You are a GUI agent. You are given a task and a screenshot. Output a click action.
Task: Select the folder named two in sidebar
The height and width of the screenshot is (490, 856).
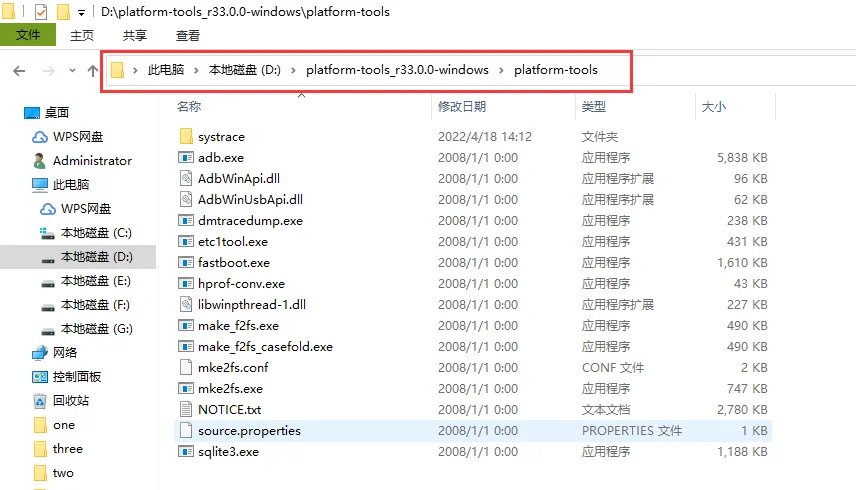pos(63,473)
